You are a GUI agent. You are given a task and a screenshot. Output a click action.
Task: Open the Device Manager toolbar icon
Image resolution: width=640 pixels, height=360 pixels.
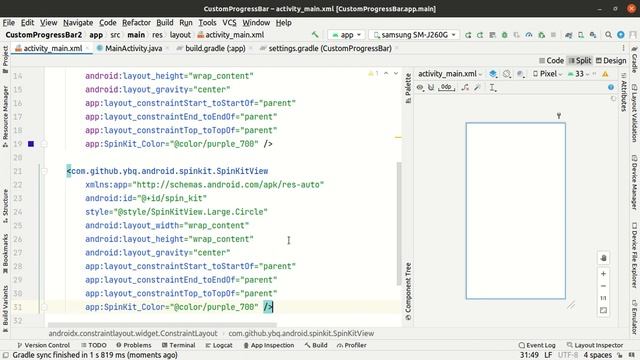click(580, 35)
